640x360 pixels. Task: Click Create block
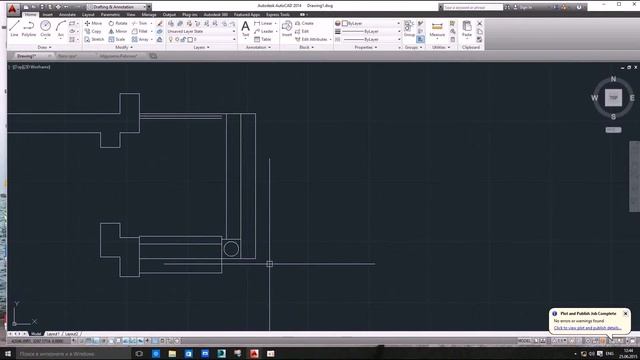pyautogui.click(x=304, y=23)
